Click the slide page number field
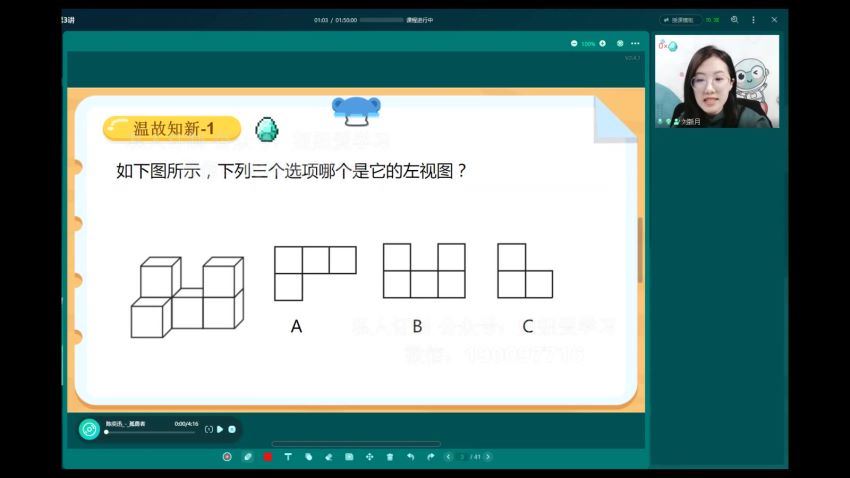This screenshot has width=850, height=478. 462,457
